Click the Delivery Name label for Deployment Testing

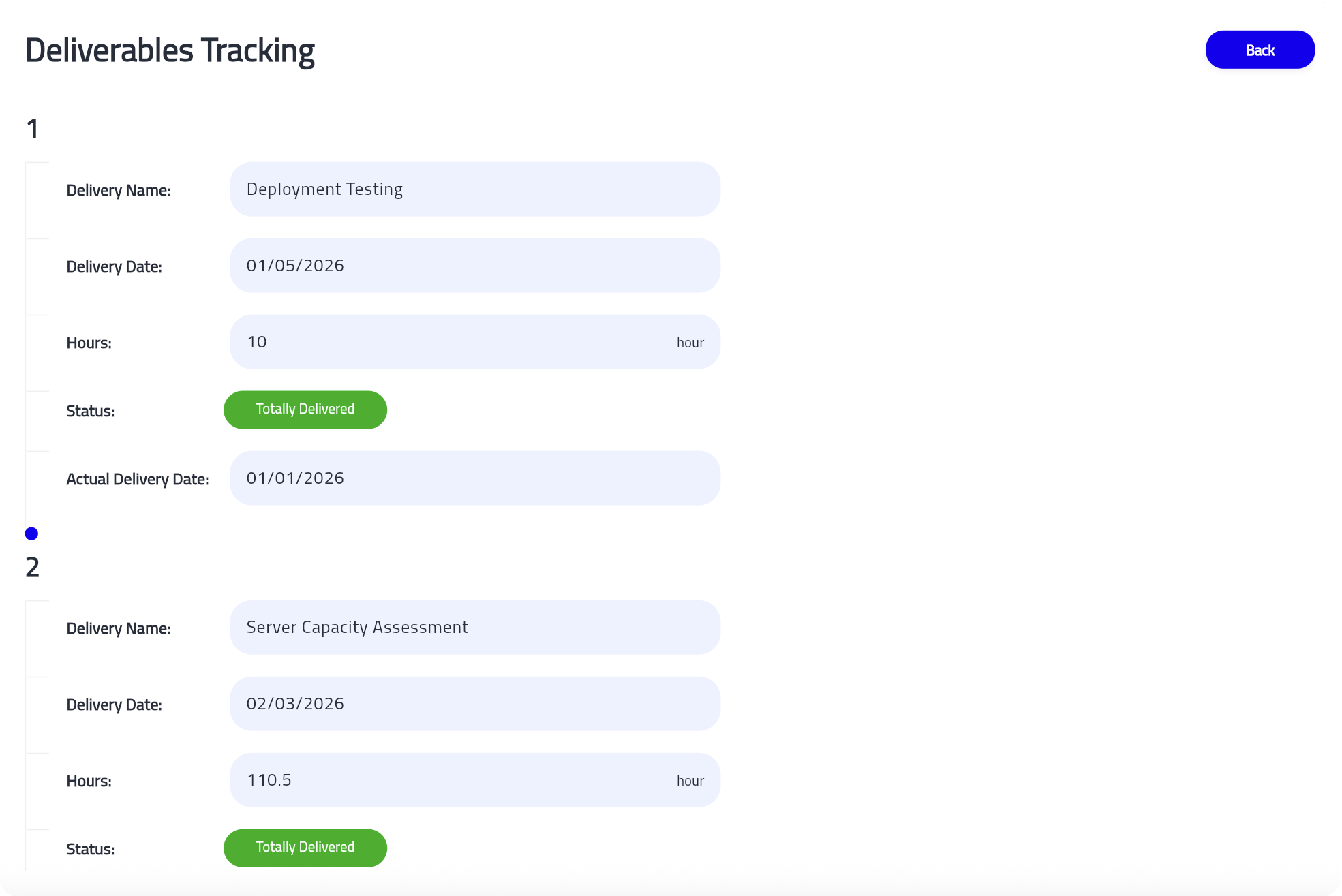118,190
